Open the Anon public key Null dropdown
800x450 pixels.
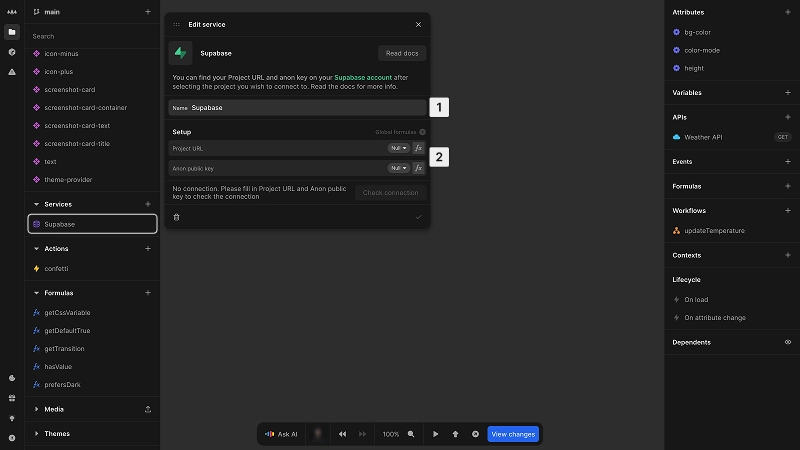click(398, 168)
